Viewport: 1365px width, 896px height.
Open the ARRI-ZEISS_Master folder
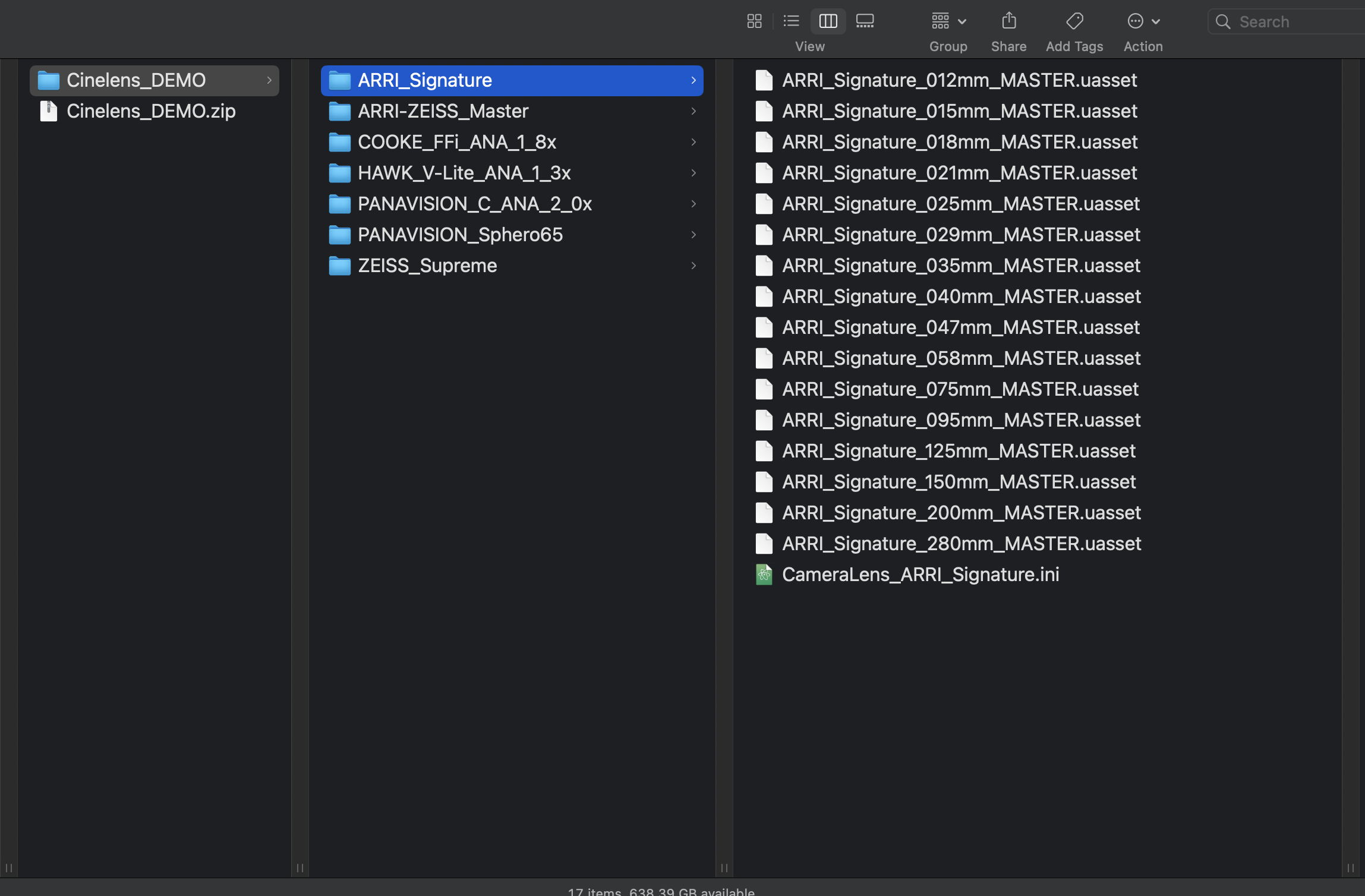(x=512, y=111)
